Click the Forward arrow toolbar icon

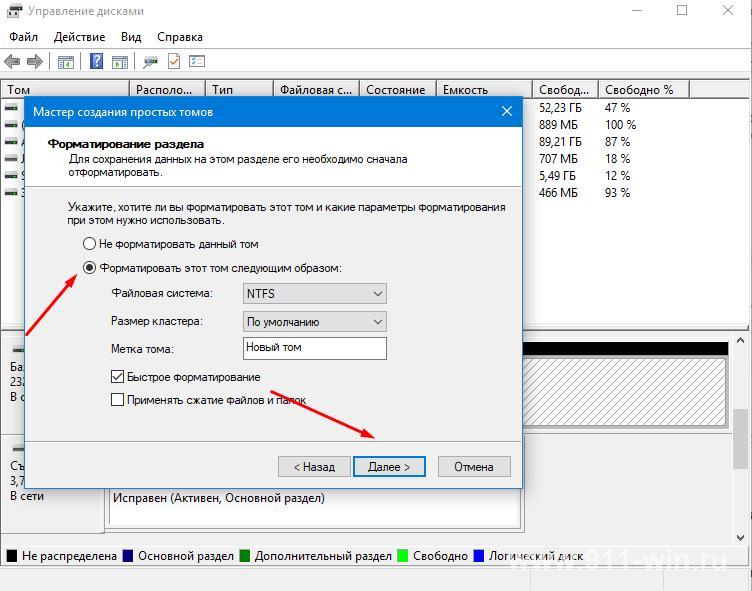coord(35,61)
